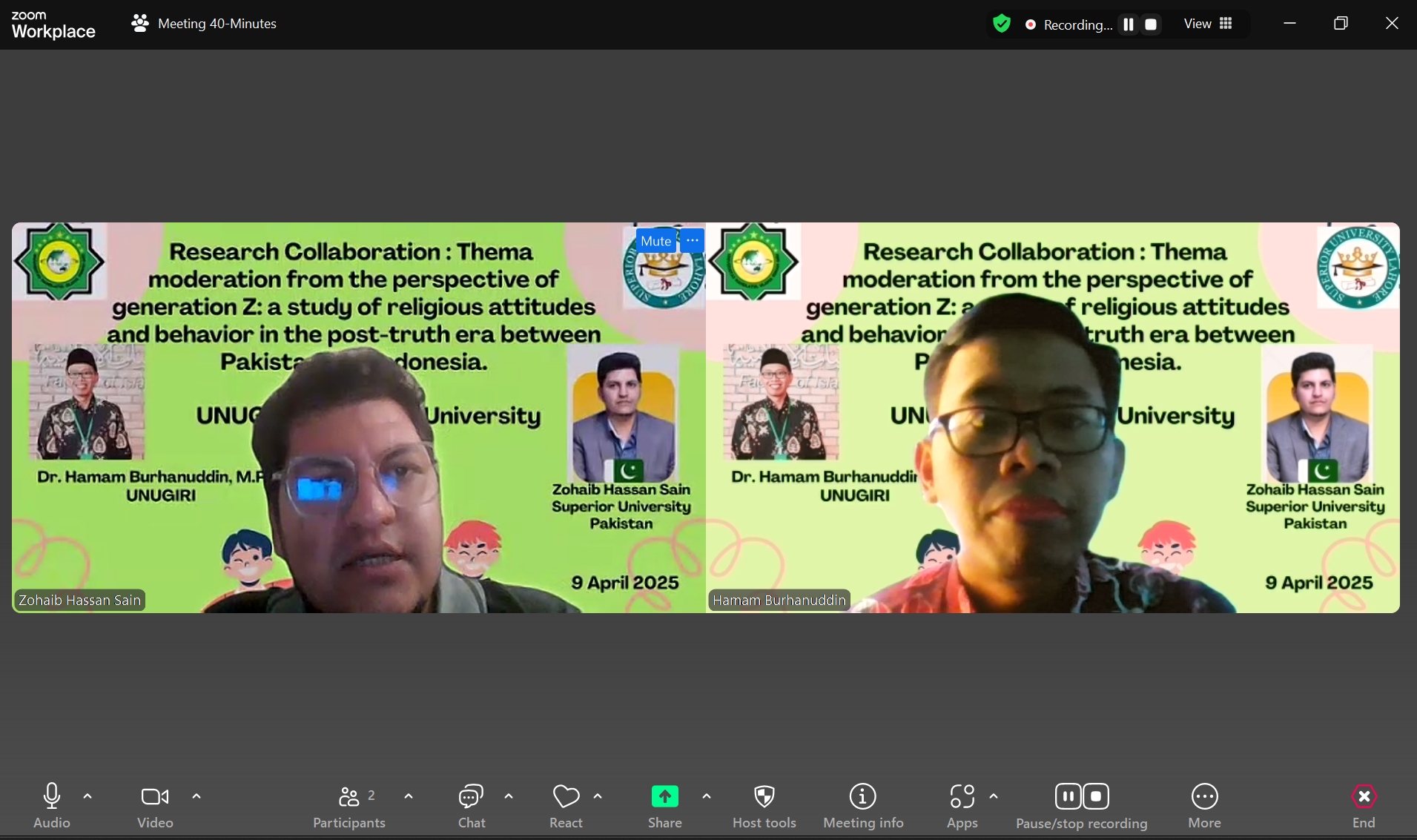The height and width of the screenshot is (840, 1417).
Task: Open the View layout menu
Action: pos(1208,24)
